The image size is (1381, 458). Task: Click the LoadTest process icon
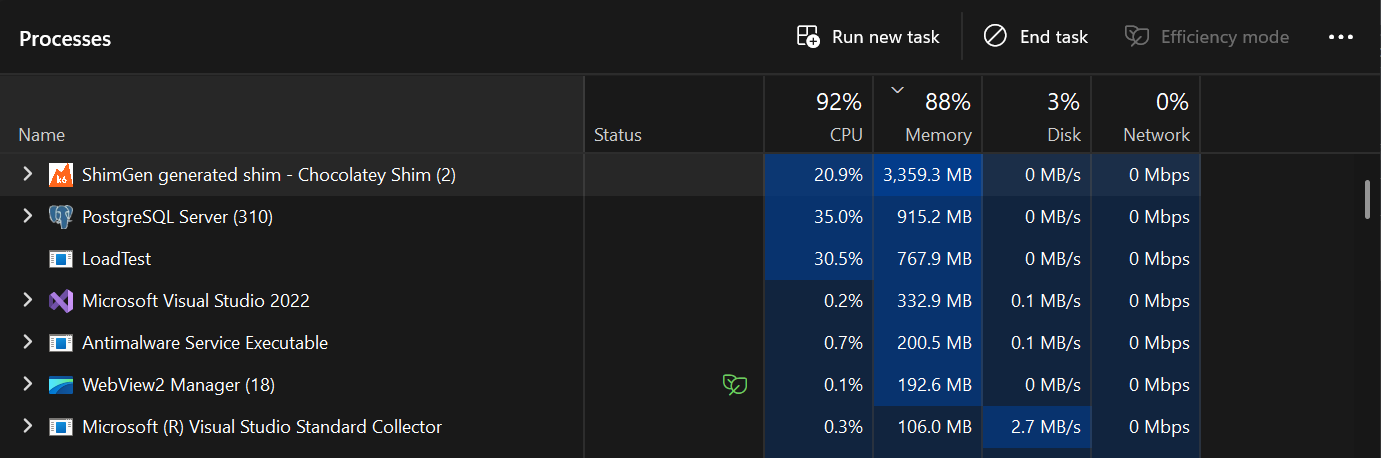pos(61,259)
